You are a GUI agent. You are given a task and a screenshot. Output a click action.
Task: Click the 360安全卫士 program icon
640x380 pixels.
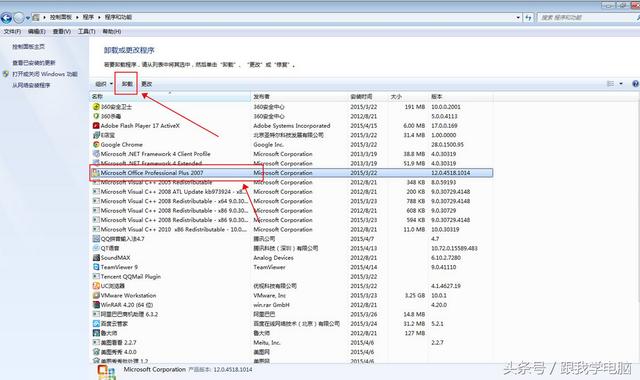[96, 107]
